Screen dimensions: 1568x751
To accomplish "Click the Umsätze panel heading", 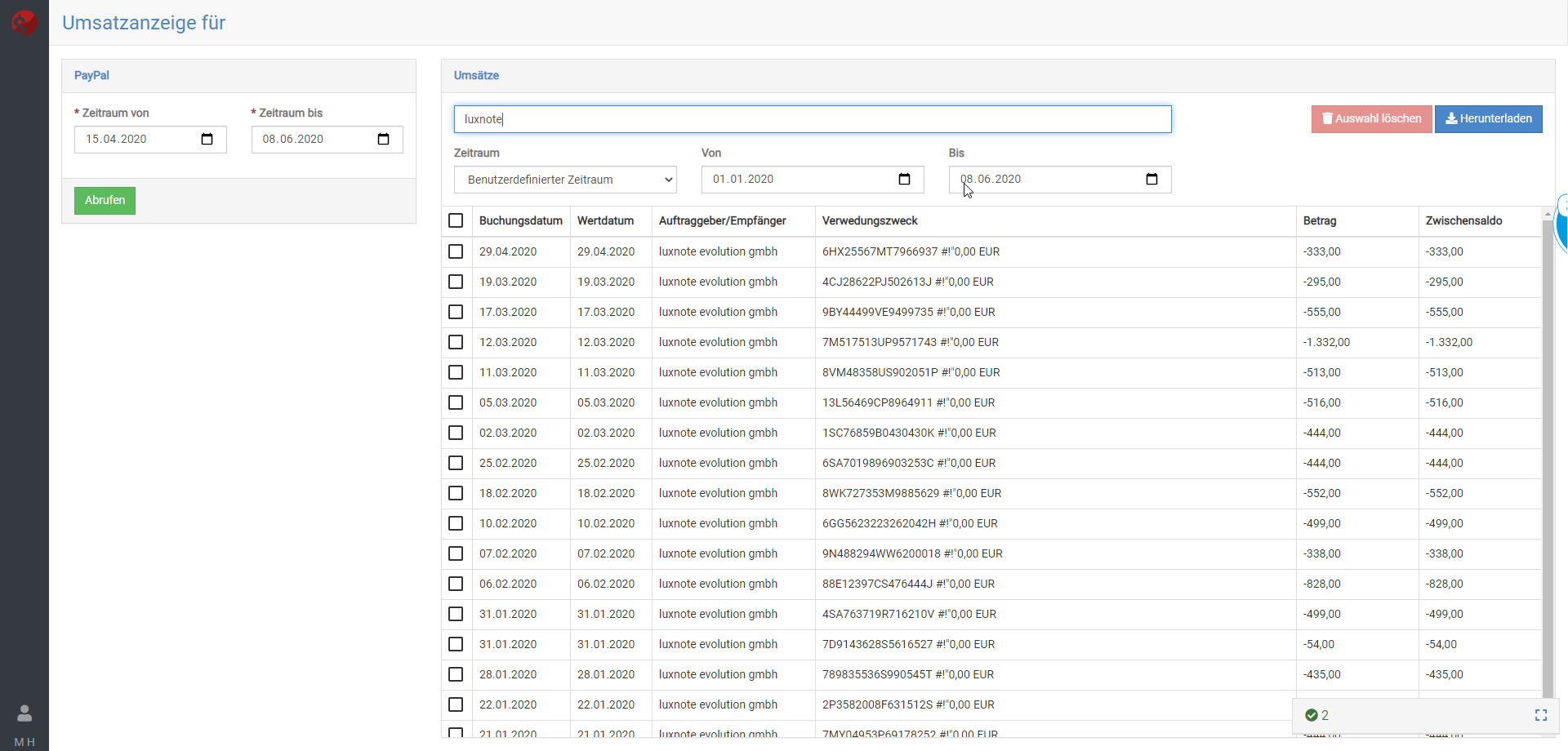I will [x=476, y=75].
